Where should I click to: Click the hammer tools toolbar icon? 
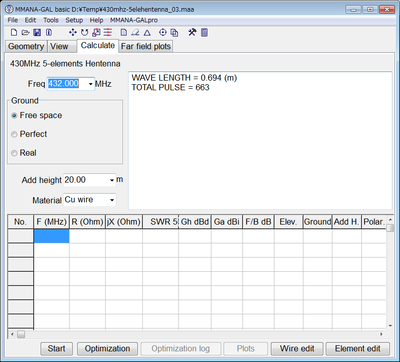pos(192,33)
